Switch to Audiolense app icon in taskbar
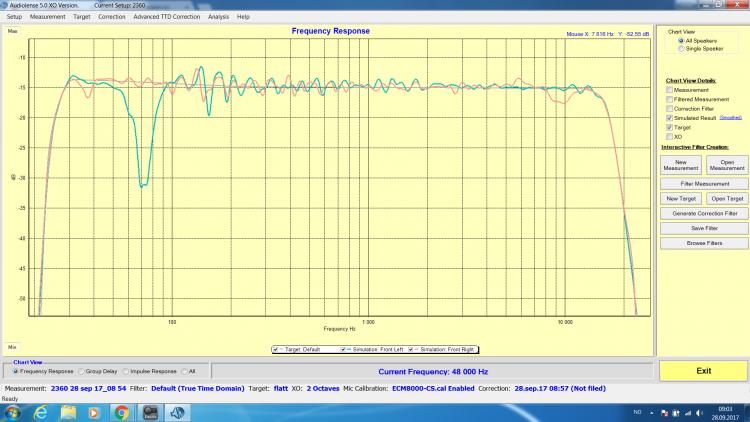 coord(177,412)
